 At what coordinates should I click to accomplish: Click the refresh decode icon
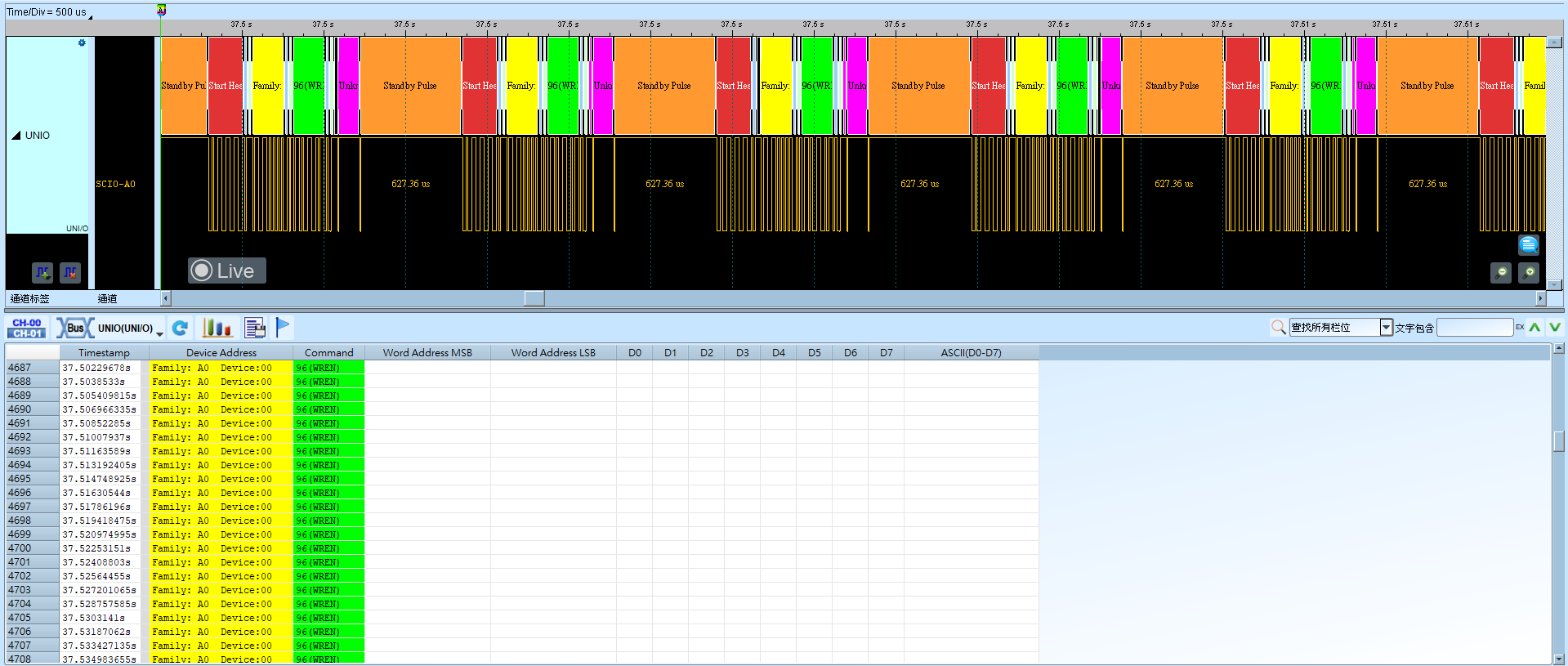(180, 328)
